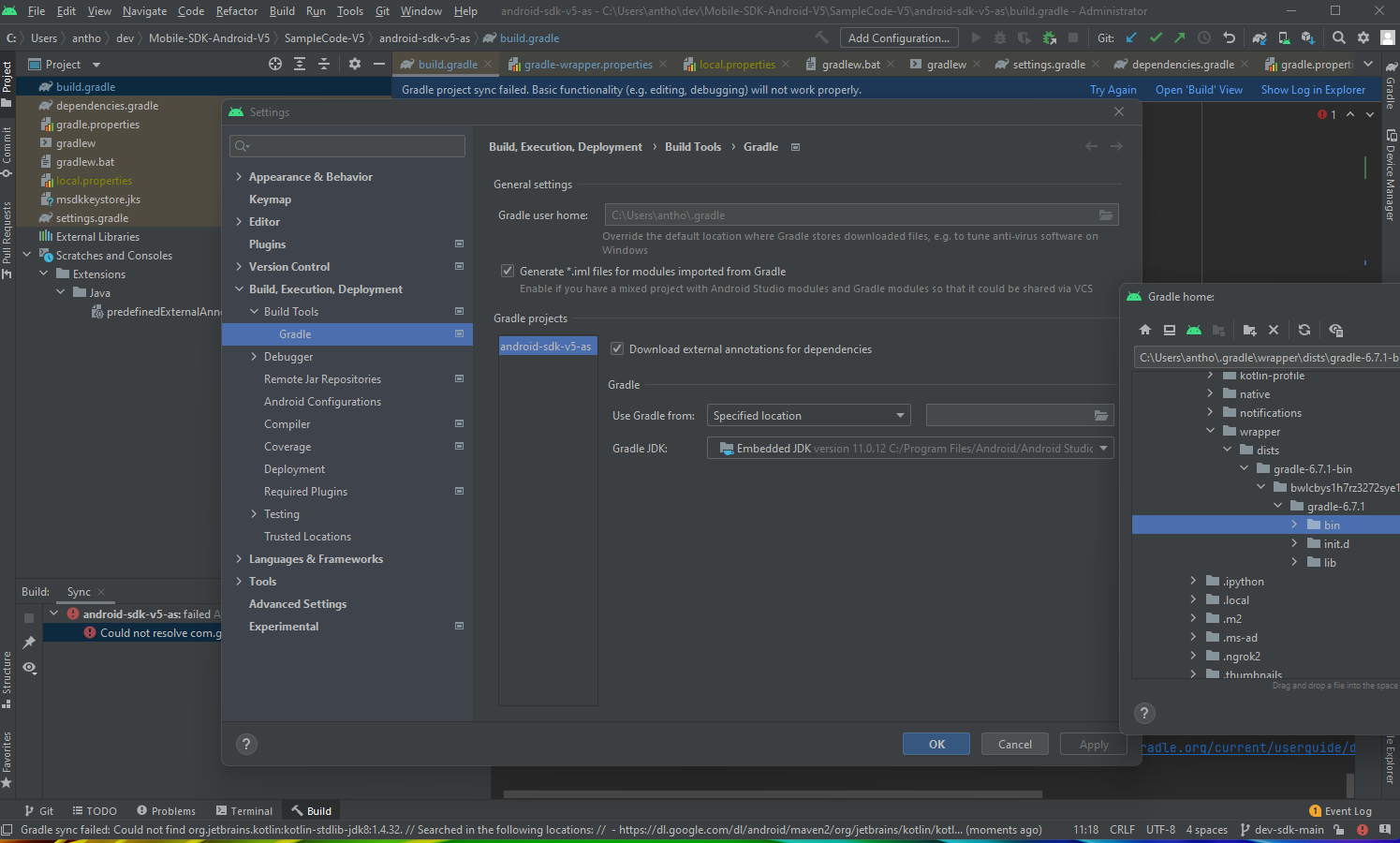This screenshot has height=843, width=1400.
Task: Click New Folder icon in Gradle home dialog
Action: [x=1249, y=330]
